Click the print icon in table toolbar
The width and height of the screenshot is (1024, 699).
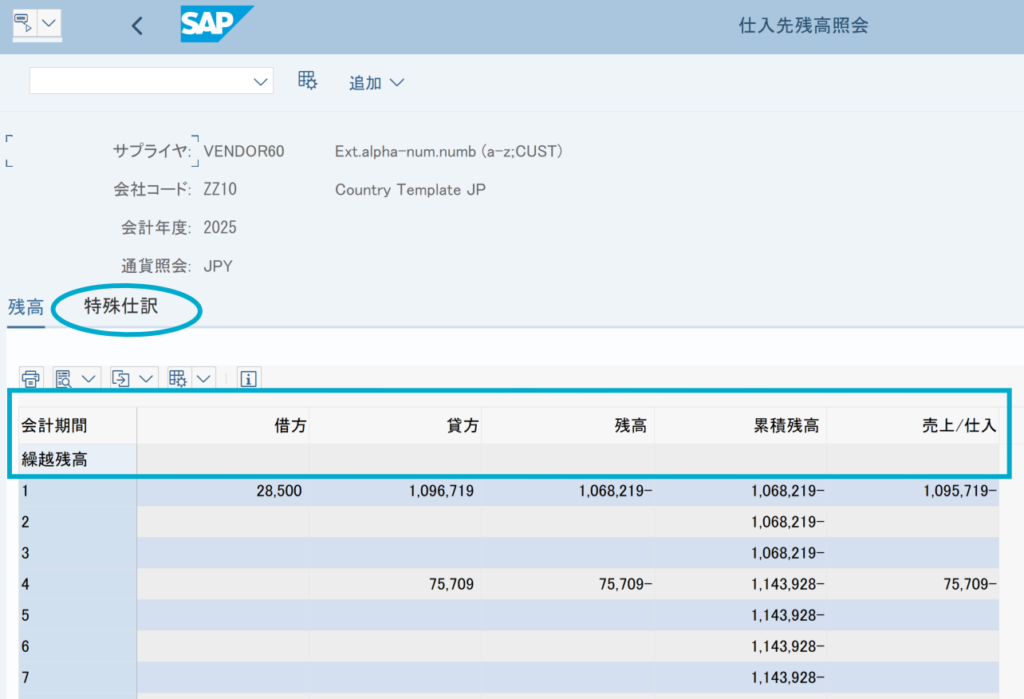(31, 378)
